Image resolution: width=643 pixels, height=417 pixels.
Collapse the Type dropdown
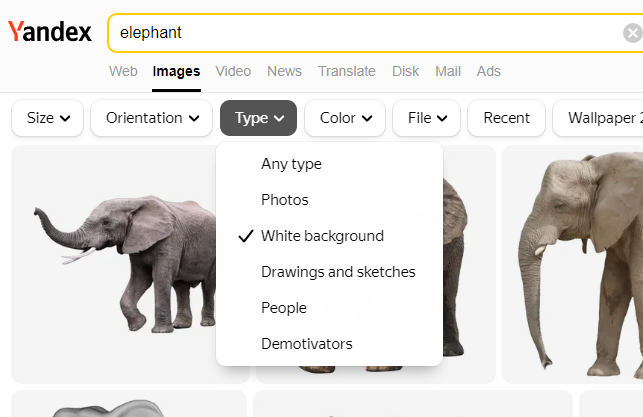pyautogui.click(x=259, y=118)
